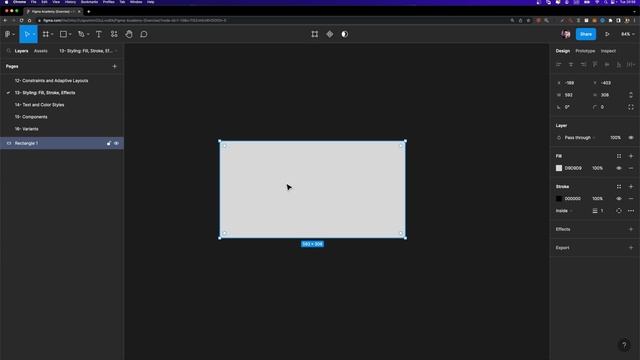This screenshot has height=360, width=640.
Task: Open the current page name dropdown
Action: pyautogui.click(x=88, y=51)
